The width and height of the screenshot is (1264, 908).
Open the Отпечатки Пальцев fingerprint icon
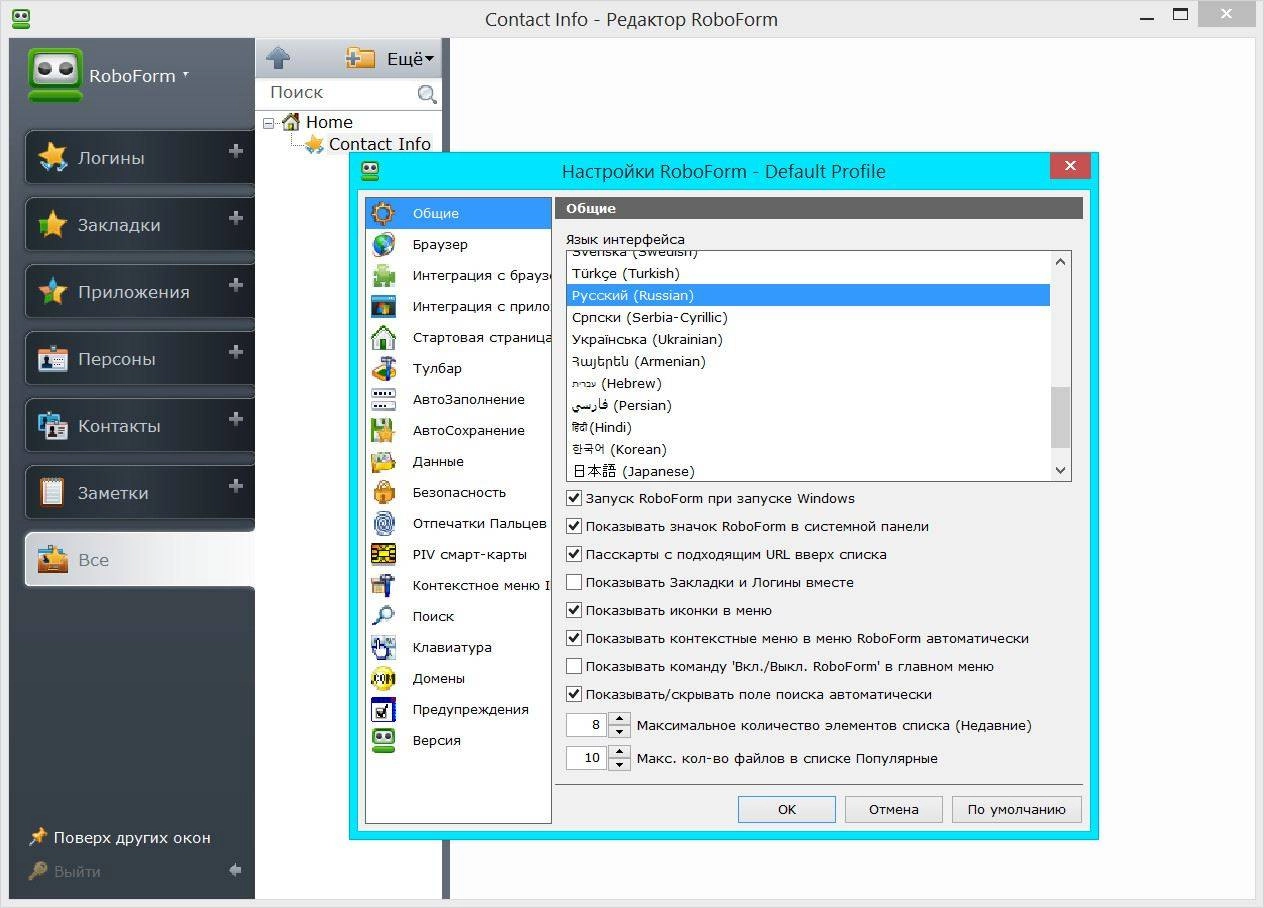pyautogui.click(x=383, y=523)
